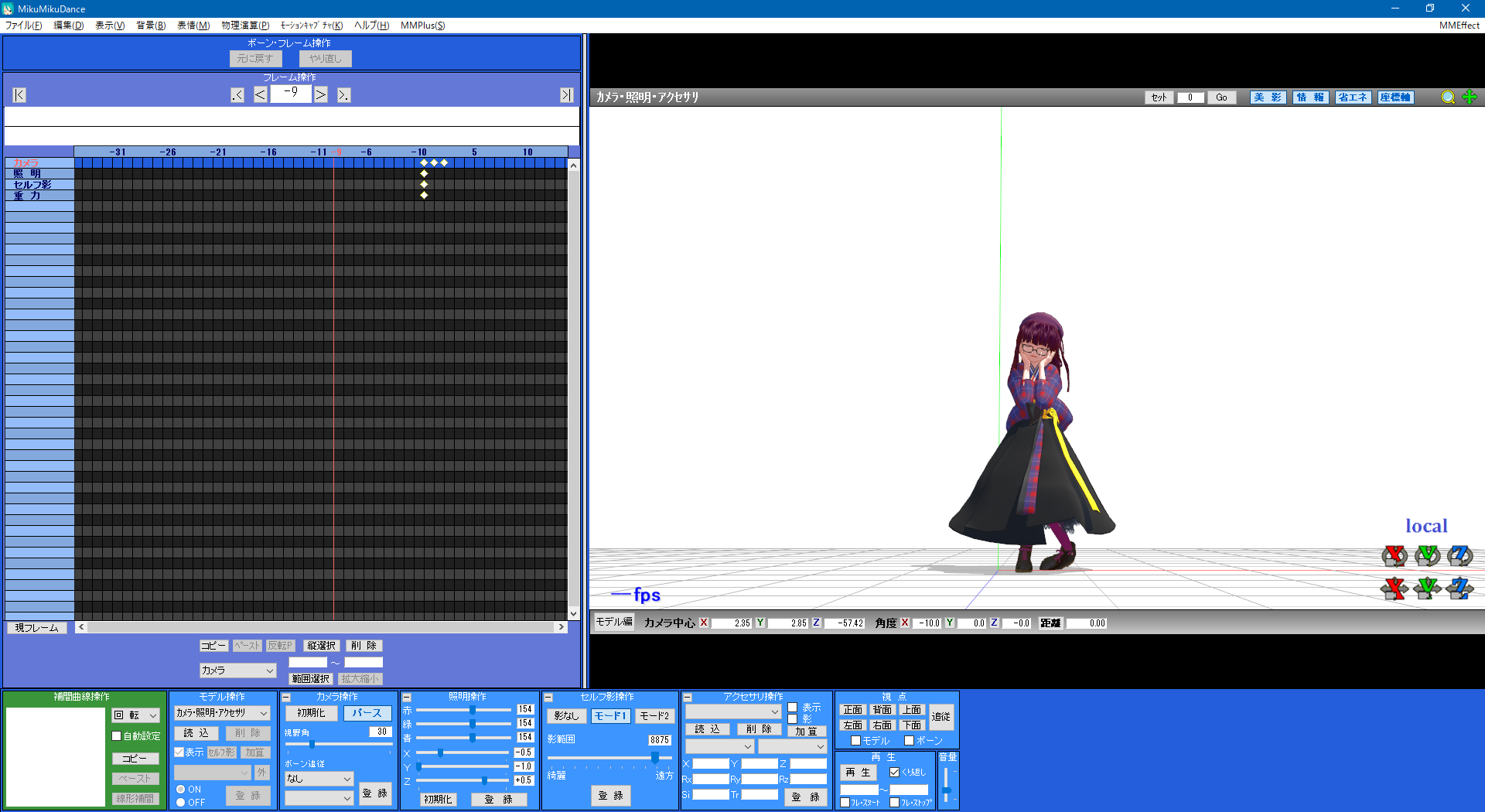Open the 表示 menu
This screenshot has height=812, width=1485.
tap(110, 26)
